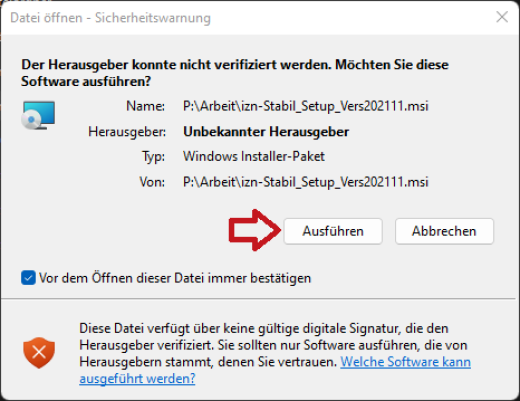
Task: Click the Ausführen button
Action: pyautogui.click(x=333, y=231)
